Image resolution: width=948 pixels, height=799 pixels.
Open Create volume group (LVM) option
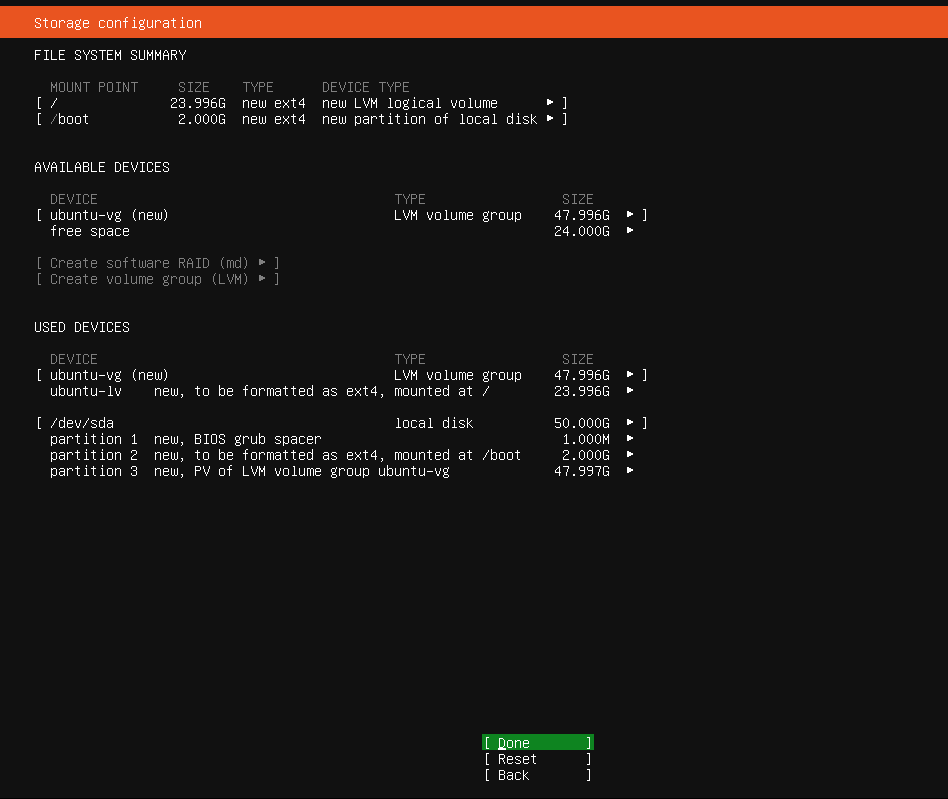pyautogui.click(x=157, y=279)
